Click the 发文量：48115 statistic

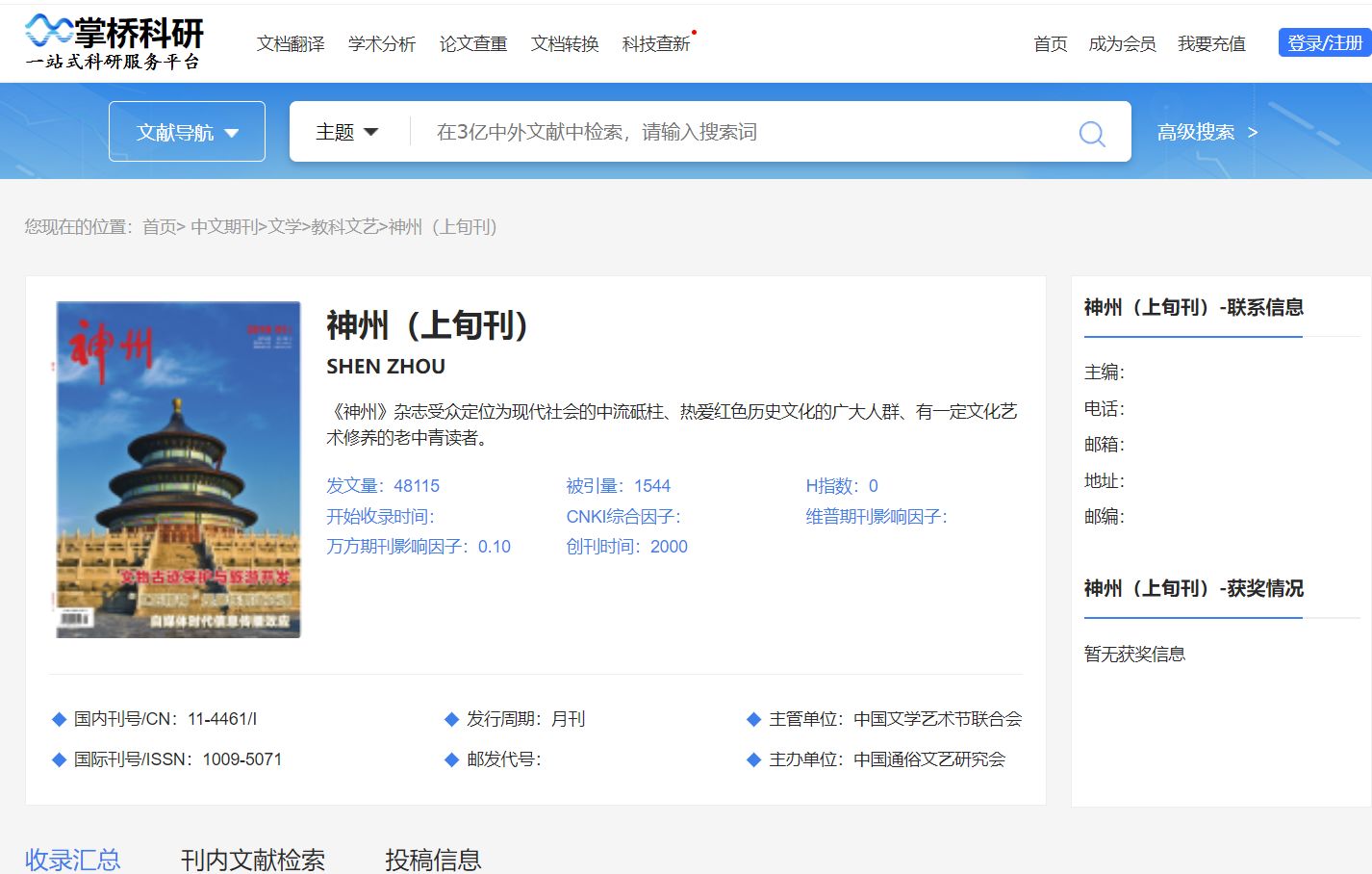tap(383, 486)
